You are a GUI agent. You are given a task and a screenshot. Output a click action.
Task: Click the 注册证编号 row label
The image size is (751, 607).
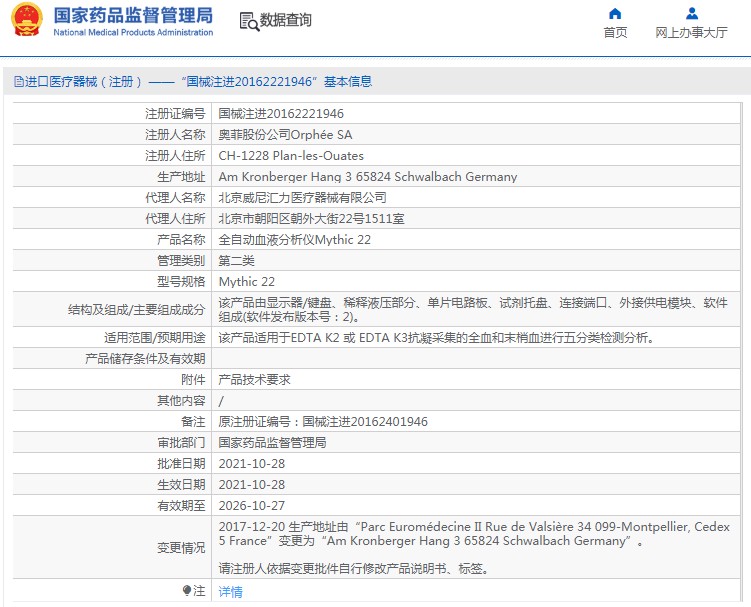click(175, 114)
